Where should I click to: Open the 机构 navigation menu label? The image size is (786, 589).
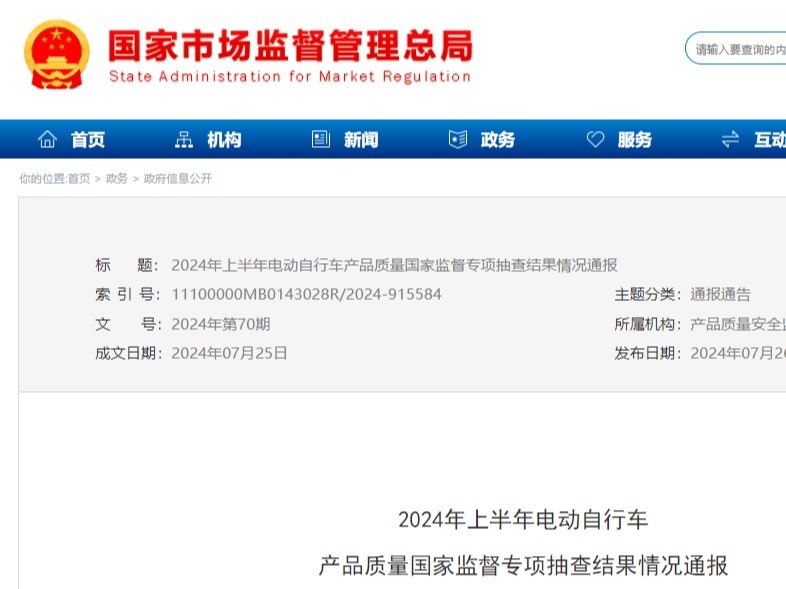coord(224,140)
